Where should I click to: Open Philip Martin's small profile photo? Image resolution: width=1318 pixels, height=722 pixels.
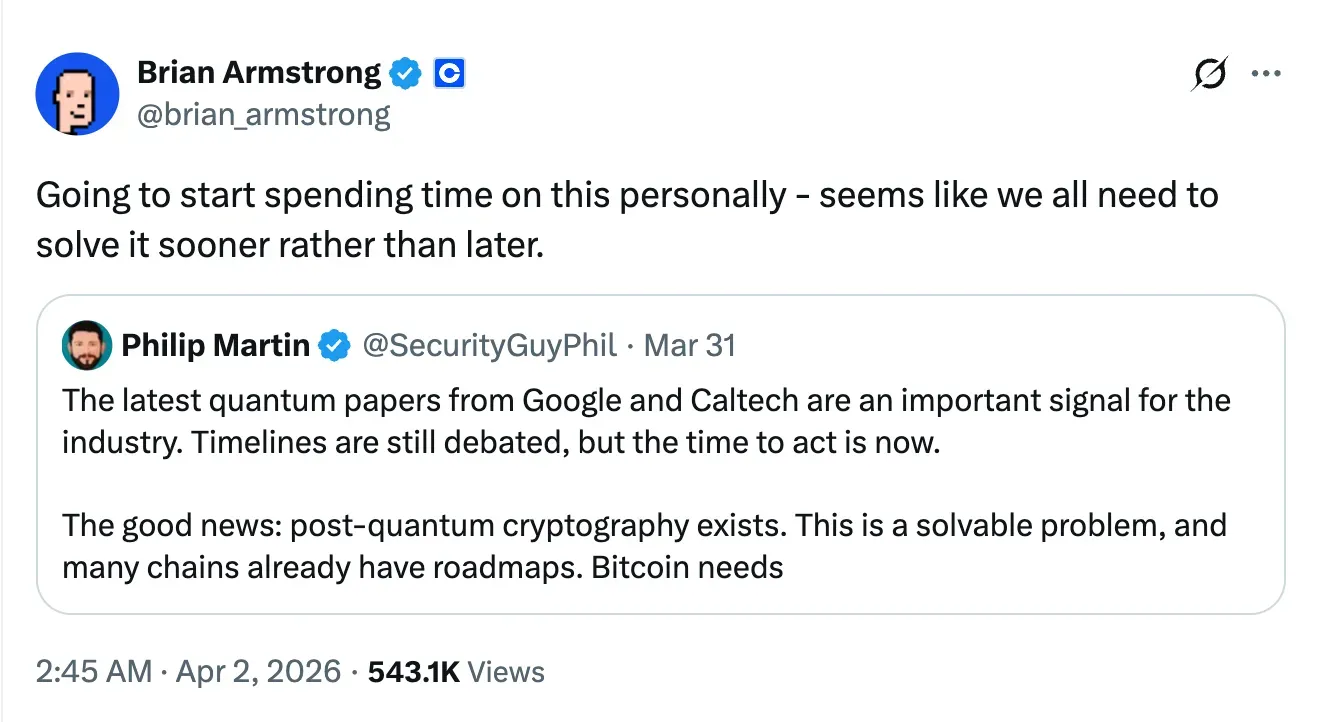pos(87,346)
